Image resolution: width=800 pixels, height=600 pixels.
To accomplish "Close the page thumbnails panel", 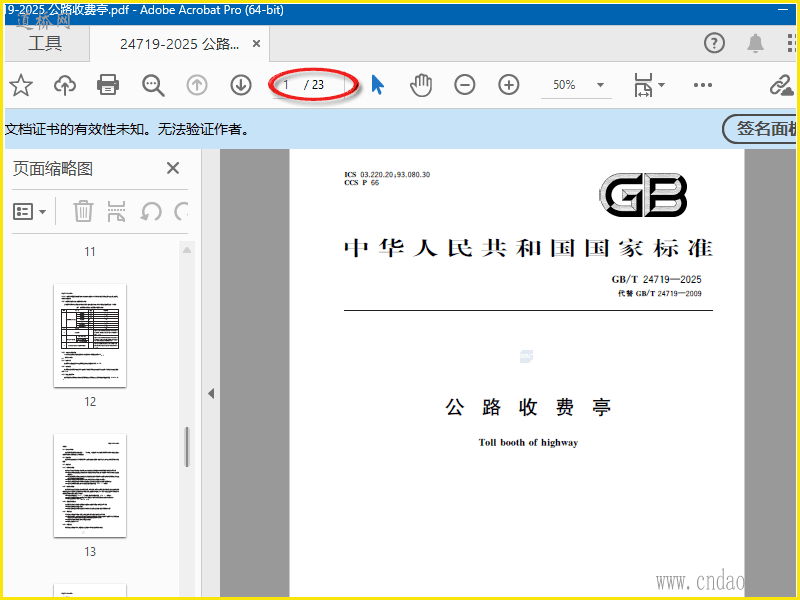I will 173,168.
